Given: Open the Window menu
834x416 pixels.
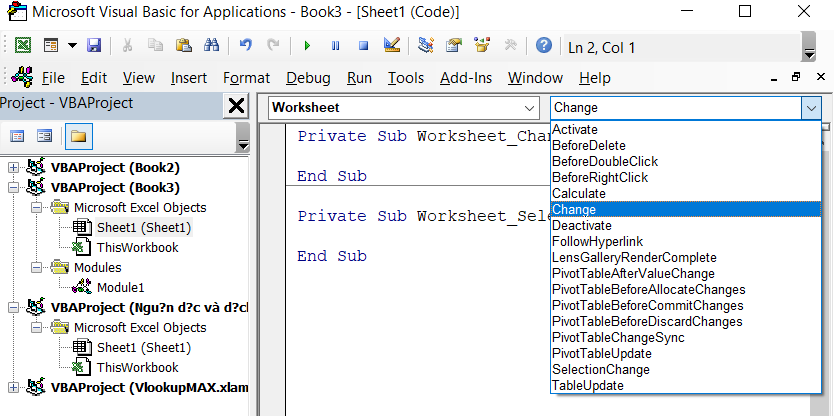Looking at the screenshot, I should 535,78.
